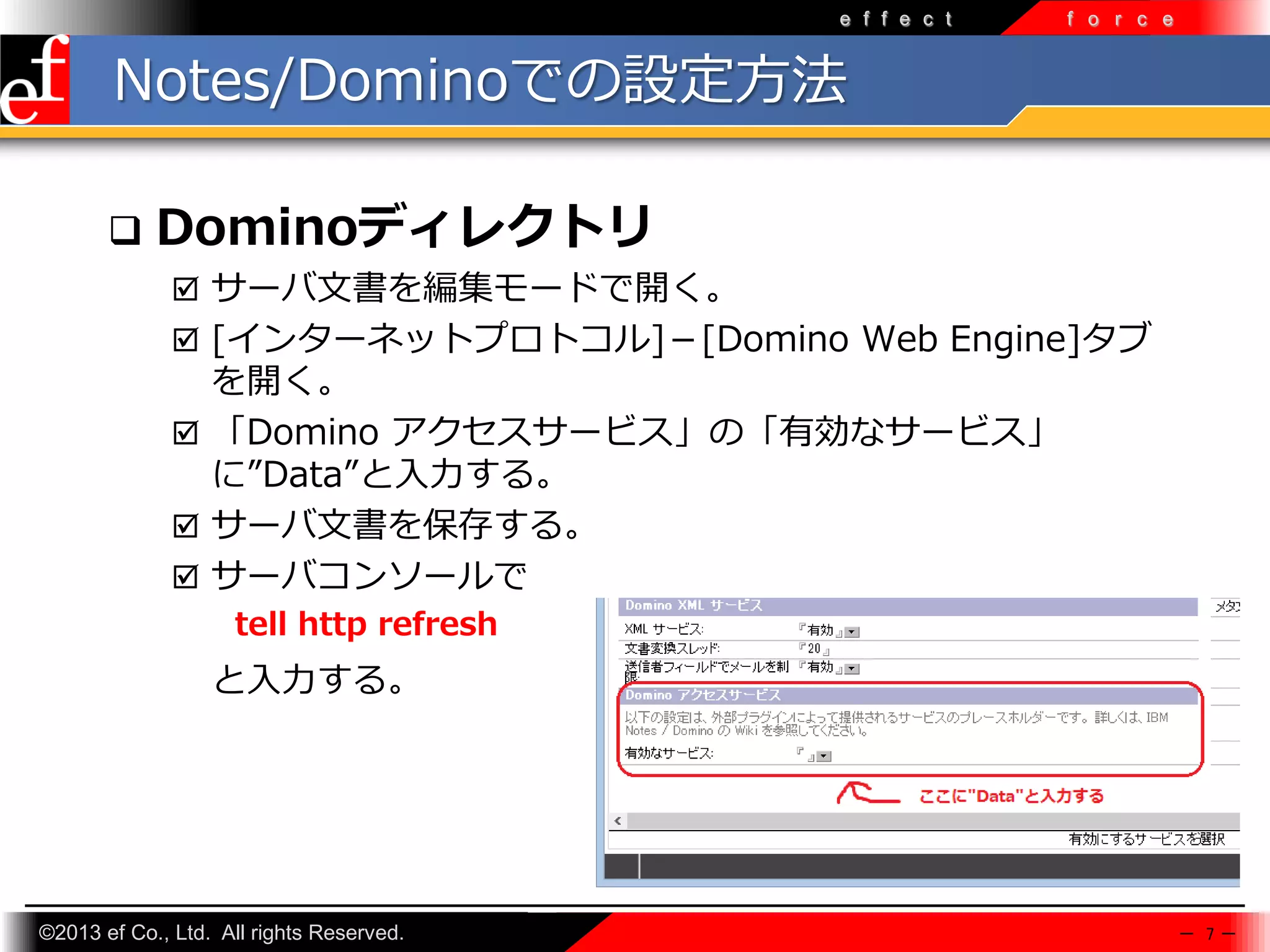The image size is (1270, 952).
Task: Open the XML サービス dropdown arrow
Action: pos(853,632)
